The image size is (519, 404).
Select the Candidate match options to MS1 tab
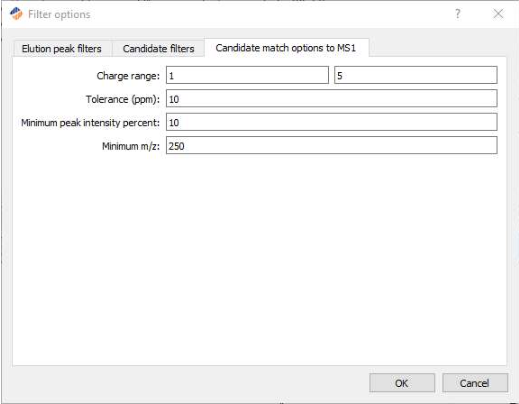pos(286,48)
